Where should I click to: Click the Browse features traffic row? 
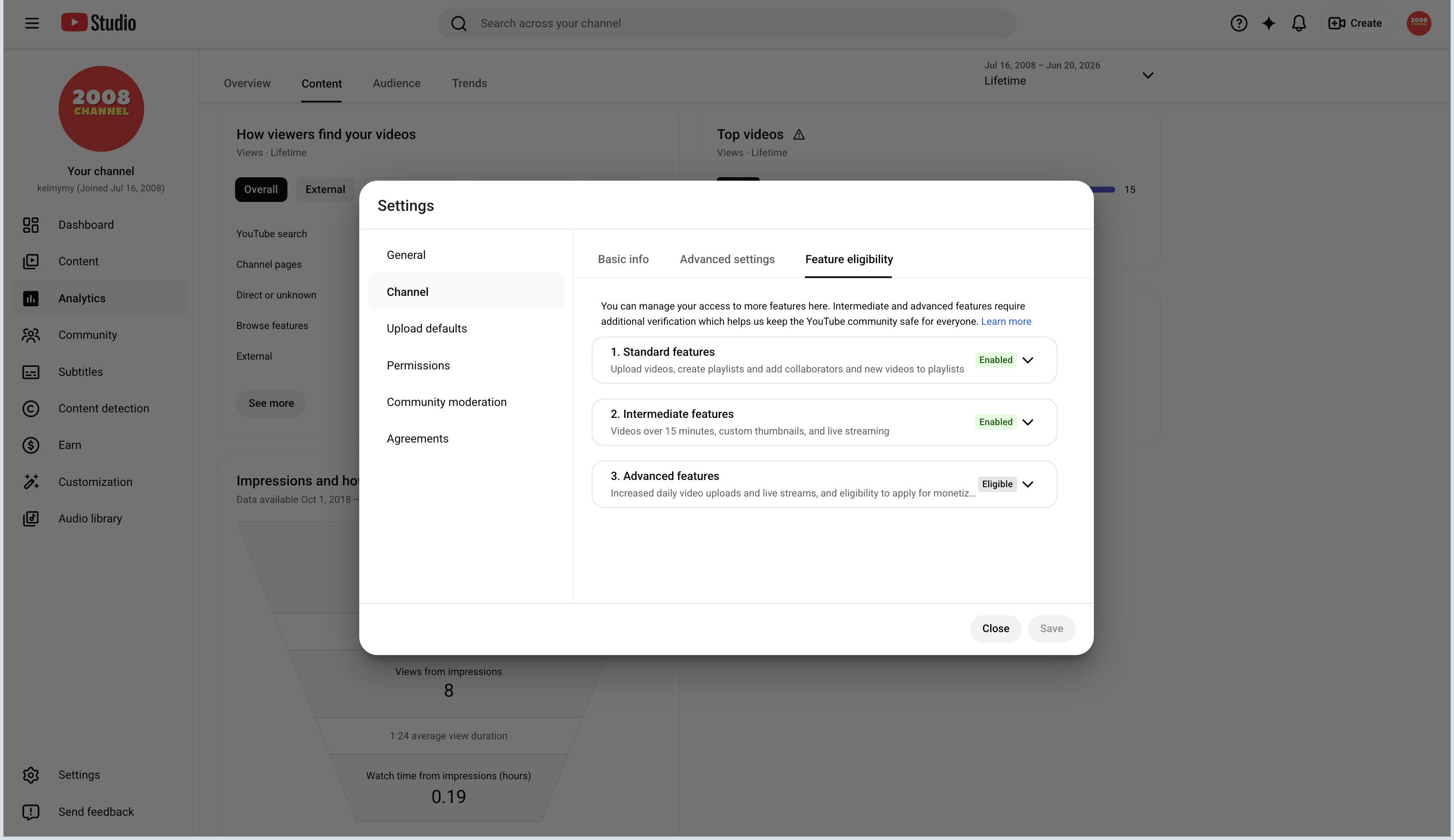[x=272, y=326]
